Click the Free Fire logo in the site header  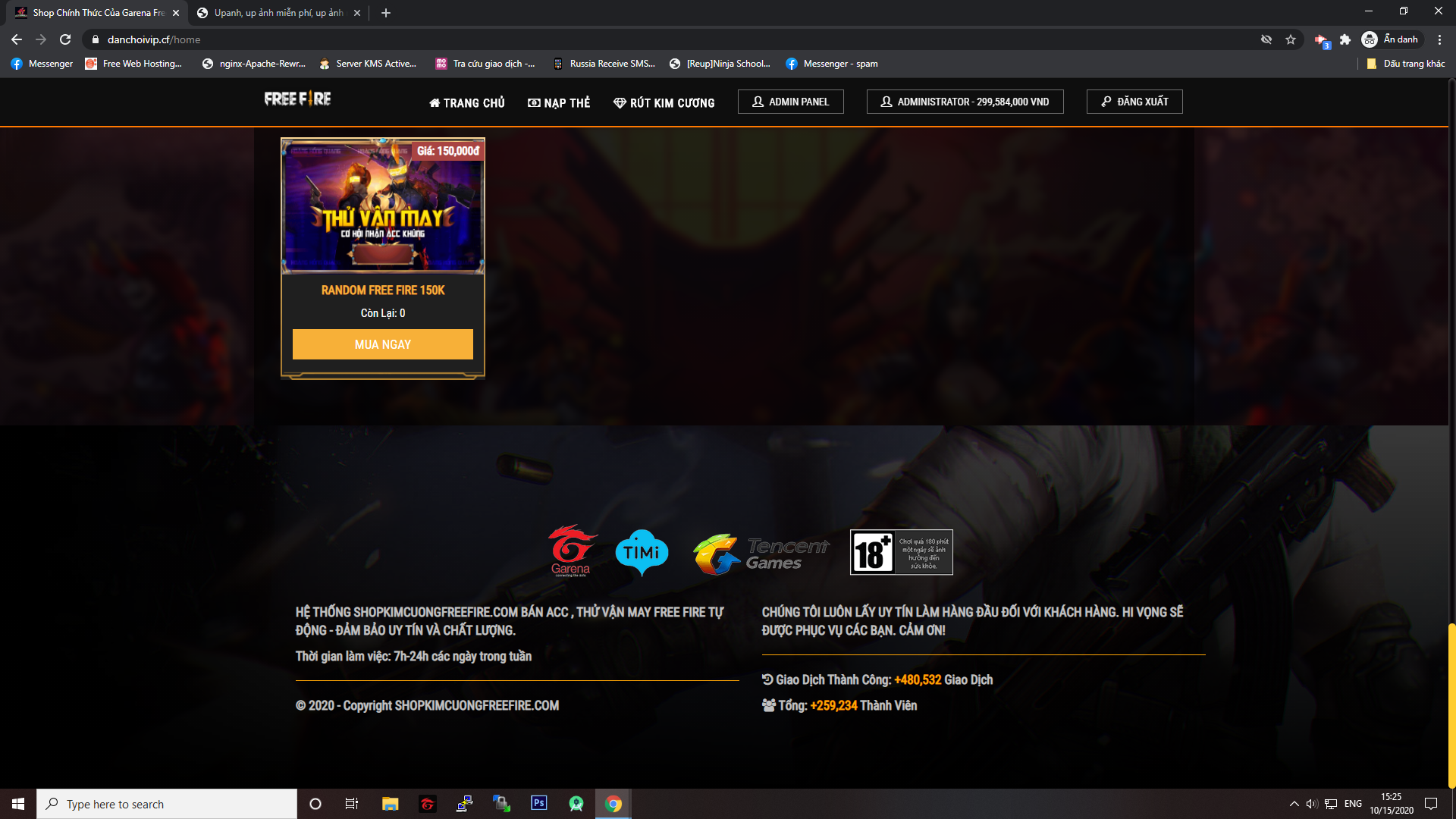click(x=297, y=99)
